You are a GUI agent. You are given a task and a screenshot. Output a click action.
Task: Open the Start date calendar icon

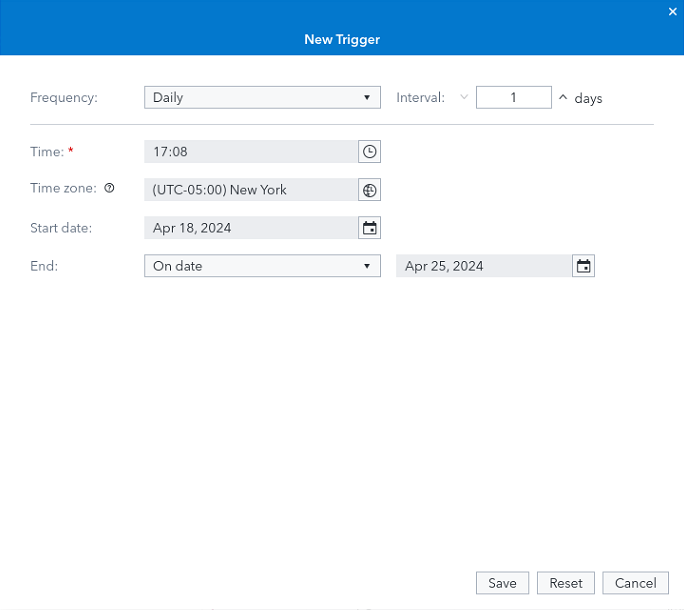click(x=369, y=228)
